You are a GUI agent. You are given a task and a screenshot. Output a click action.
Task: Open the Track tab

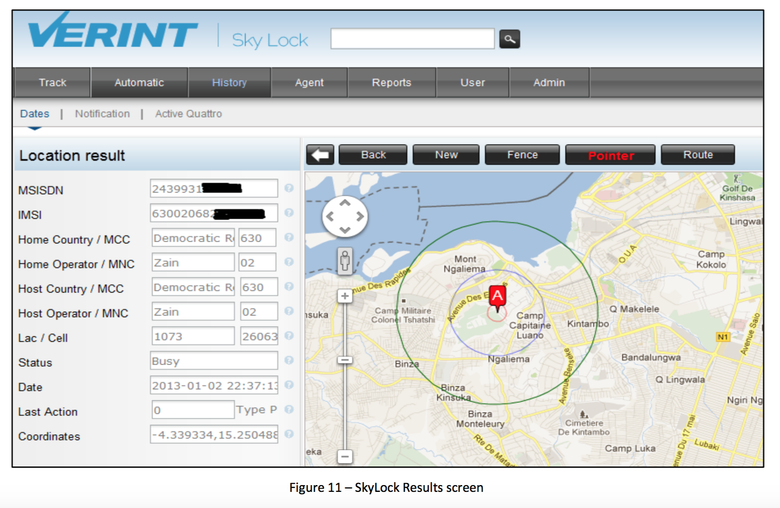52,83
